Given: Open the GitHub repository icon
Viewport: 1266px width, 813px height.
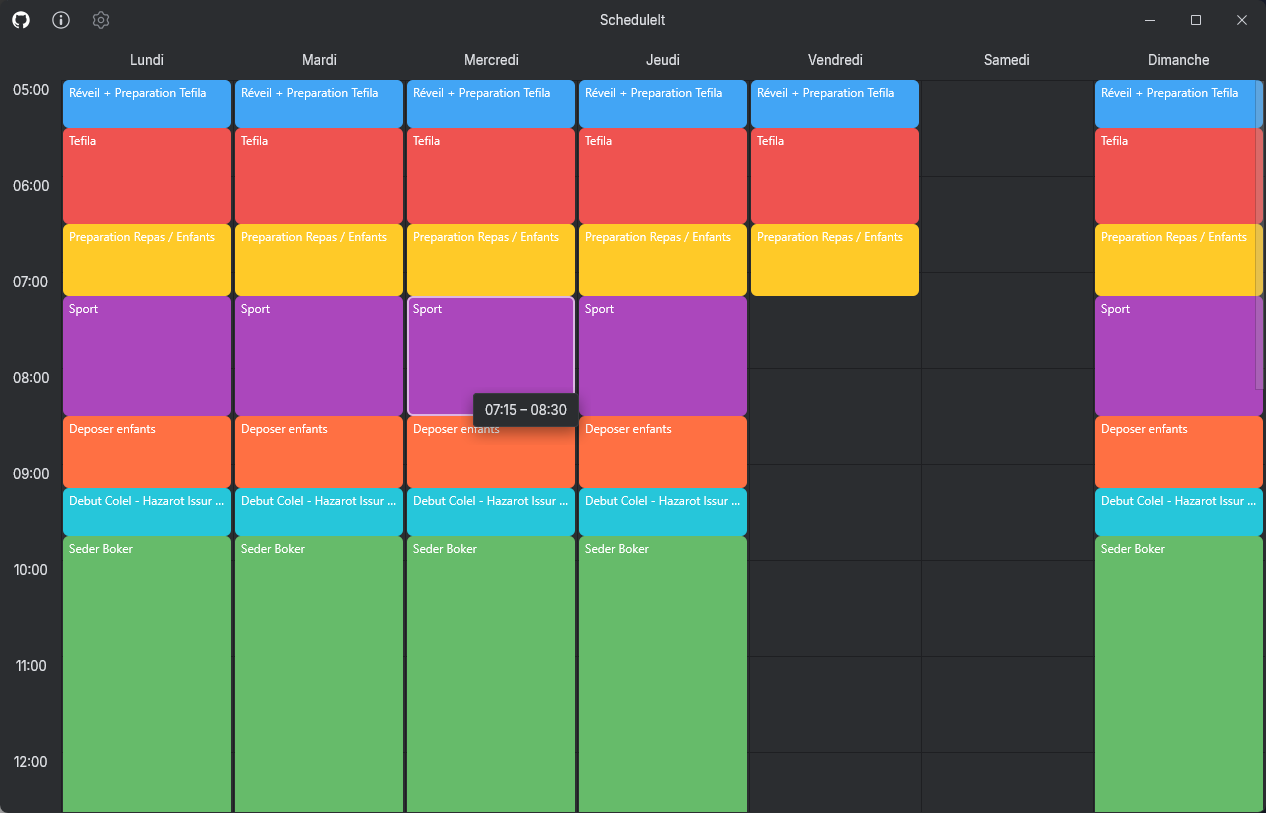Looking at the screenshot, I should (21, 20).
